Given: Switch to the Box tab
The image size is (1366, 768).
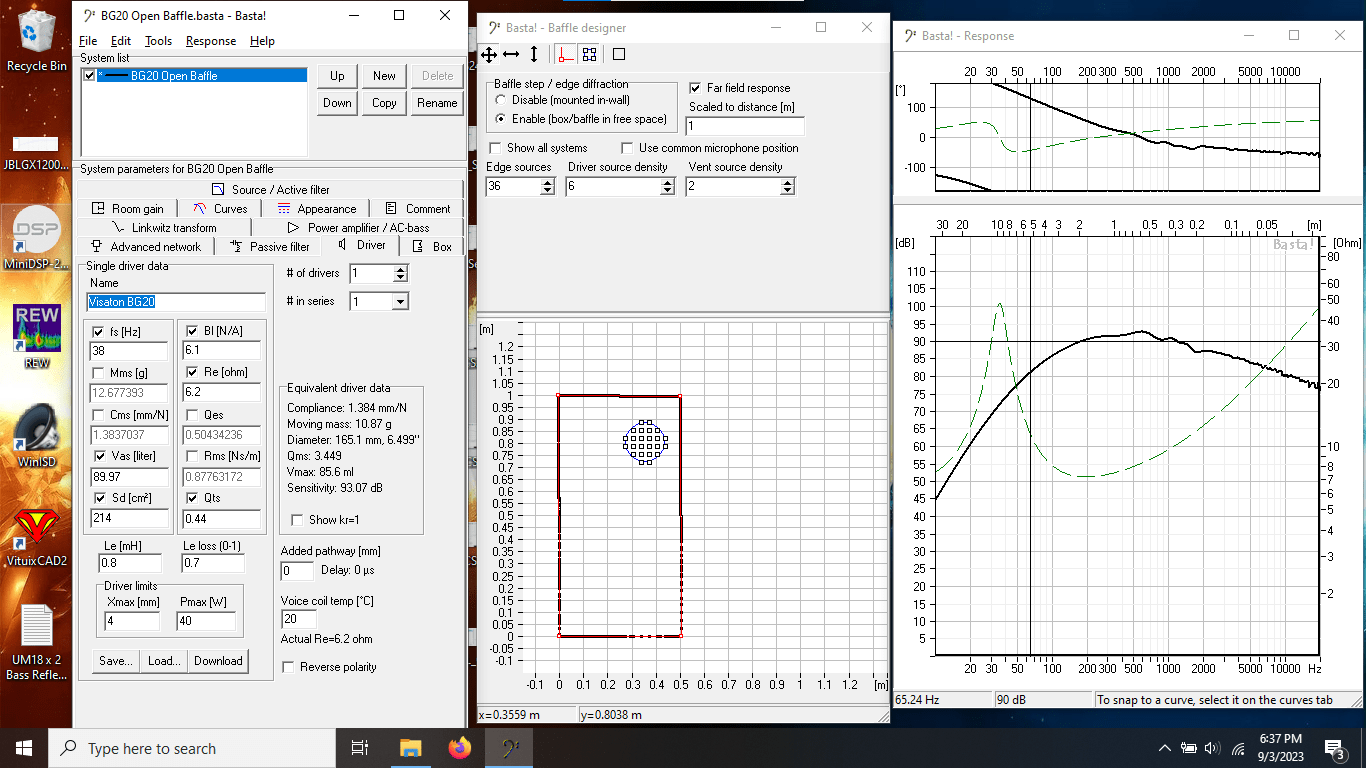Looking at the screenshot, I should (x=432, y=246).
